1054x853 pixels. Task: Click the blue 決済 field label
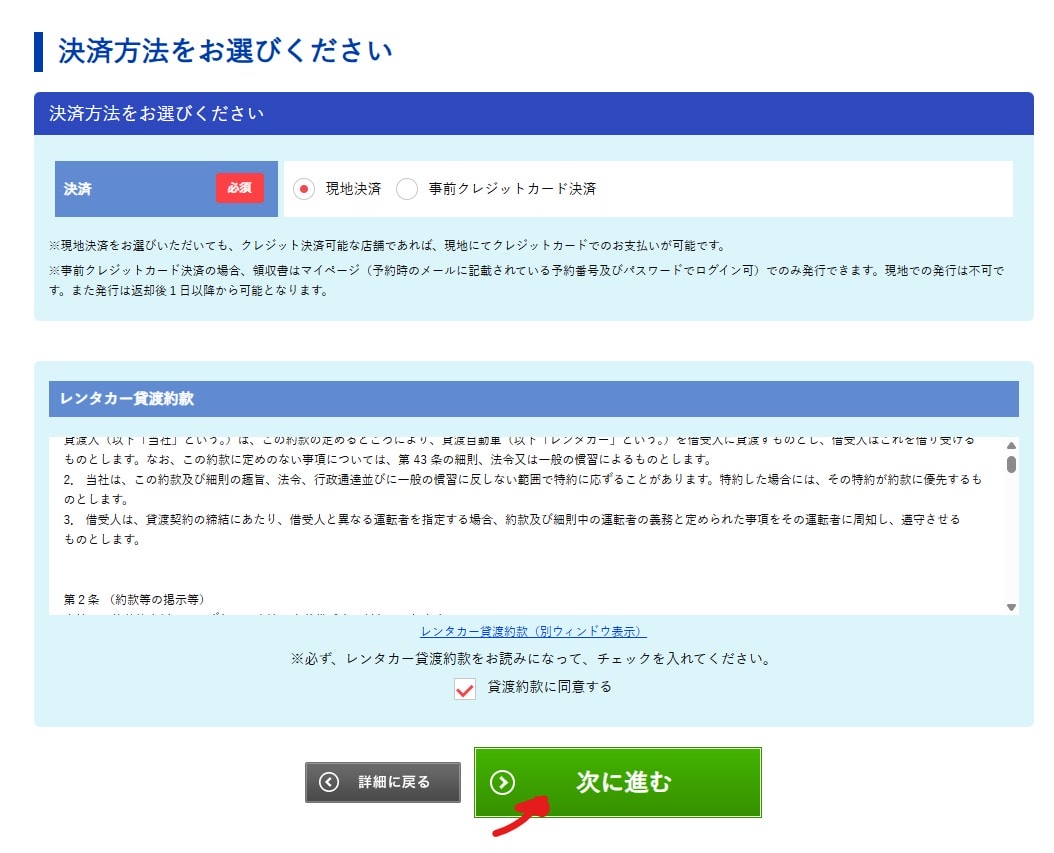coord(78,189)
